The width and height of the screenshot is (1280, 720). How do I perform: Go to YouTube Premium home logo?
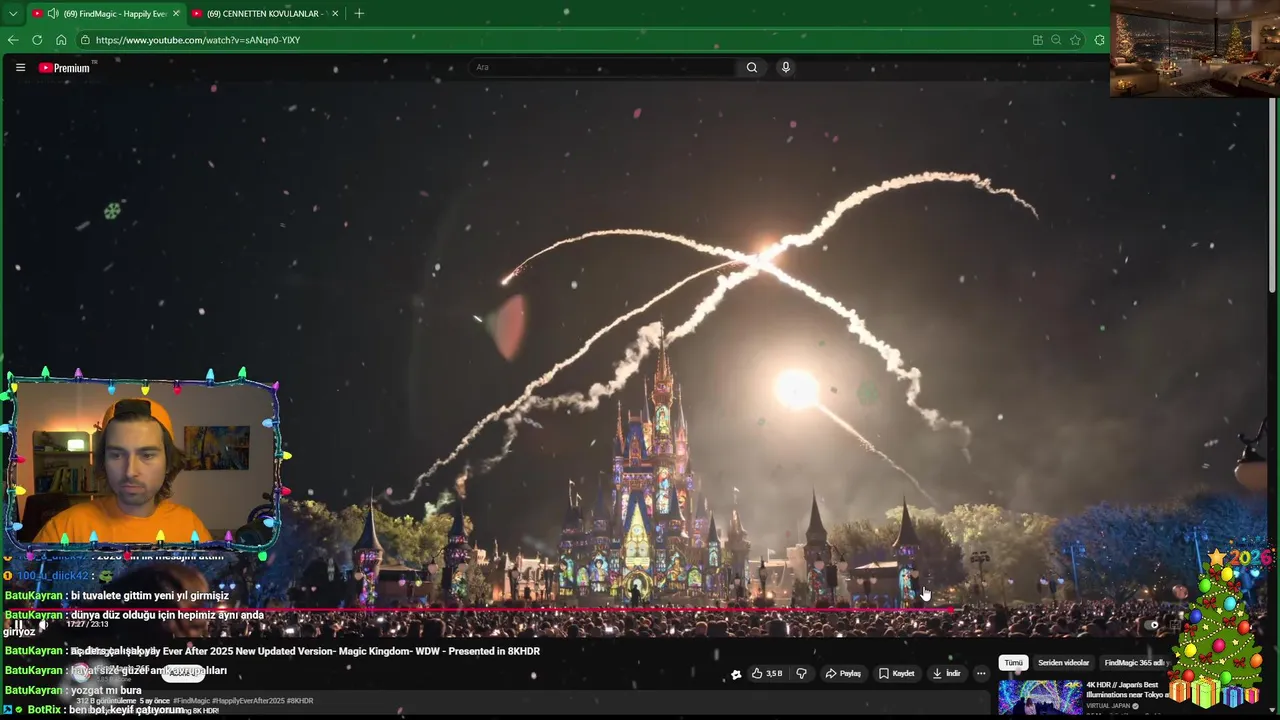65,67
